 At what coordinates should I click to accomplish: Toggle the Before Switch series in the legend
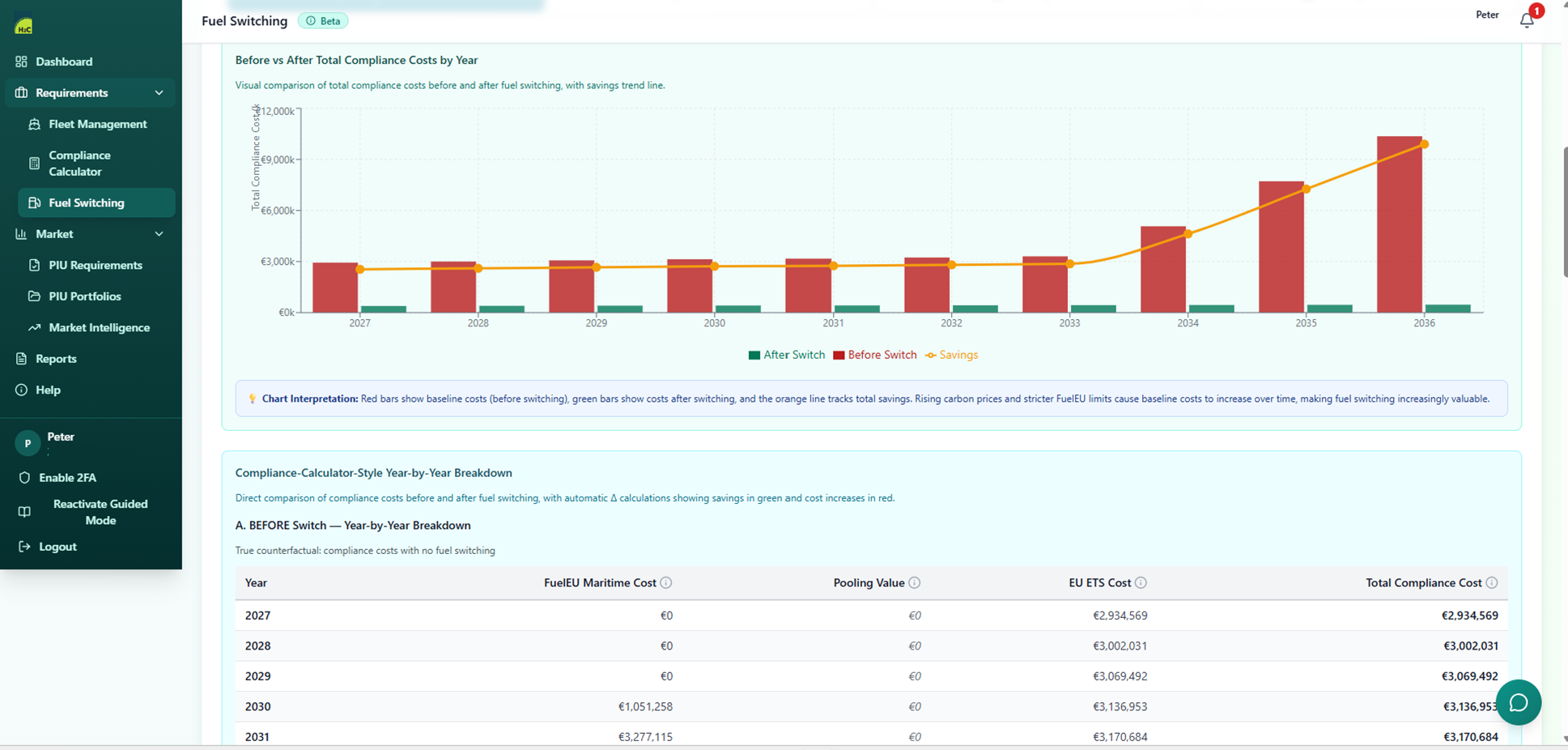click(874, 355)
